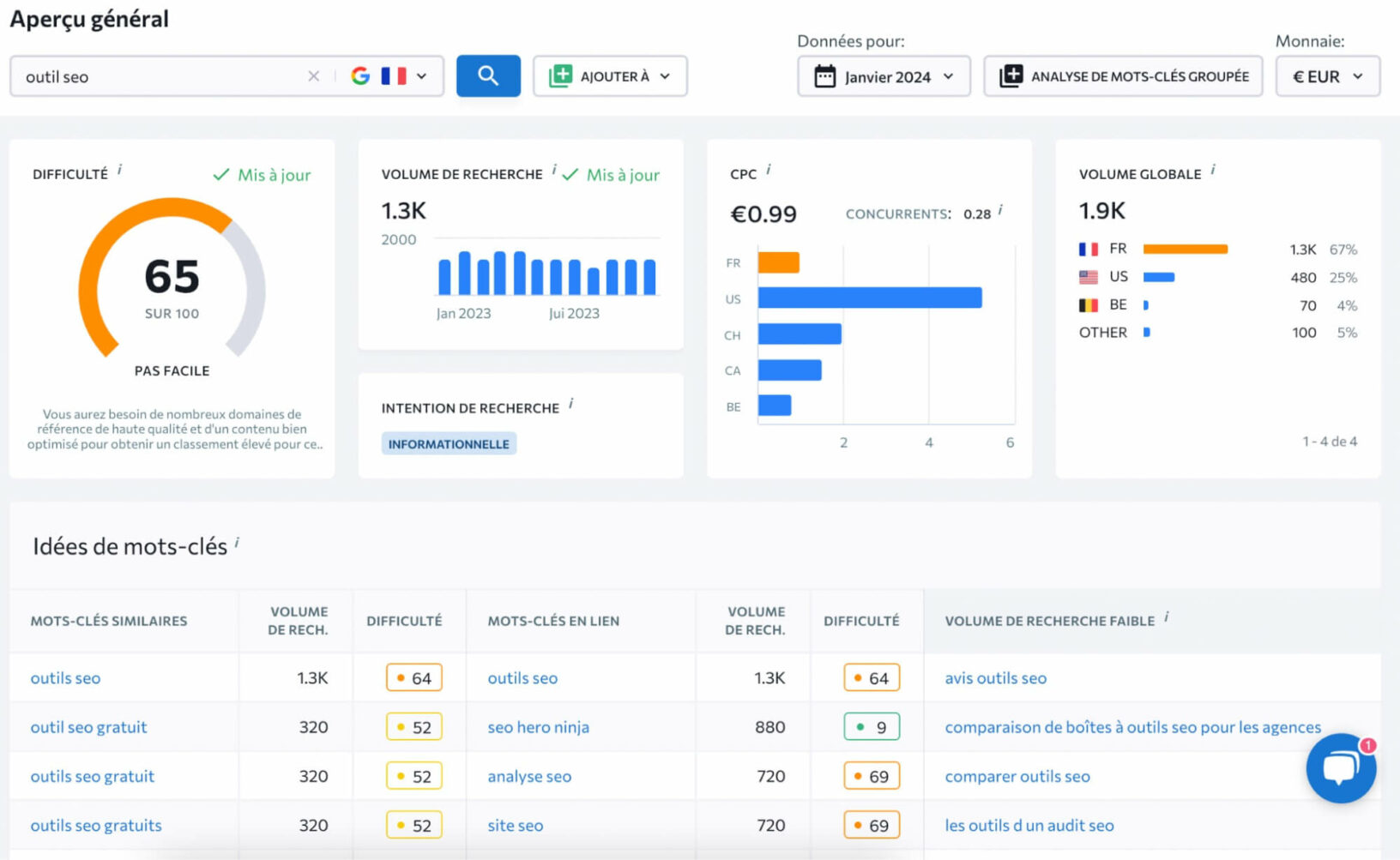Open the 'outils seo gratuits' keyword link

(x=96, y=825)
